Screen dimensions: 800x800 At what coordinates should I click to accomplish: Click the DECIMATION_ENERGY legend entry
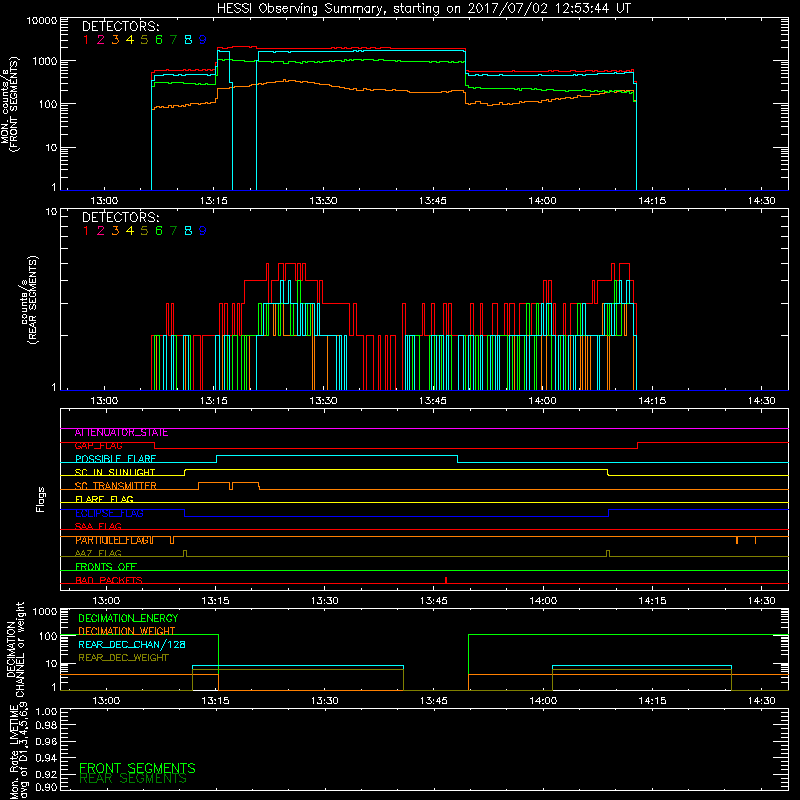(128, 618)
